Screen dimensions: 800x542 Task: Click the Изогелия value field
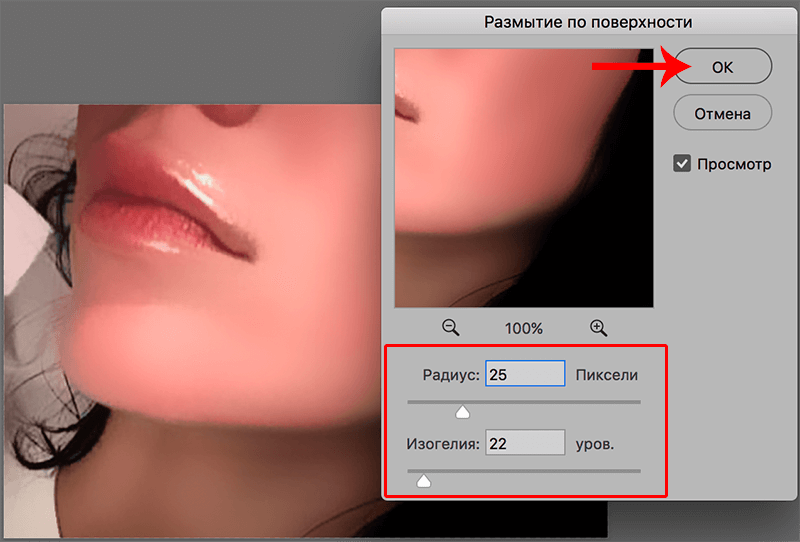tap(525, 442)
